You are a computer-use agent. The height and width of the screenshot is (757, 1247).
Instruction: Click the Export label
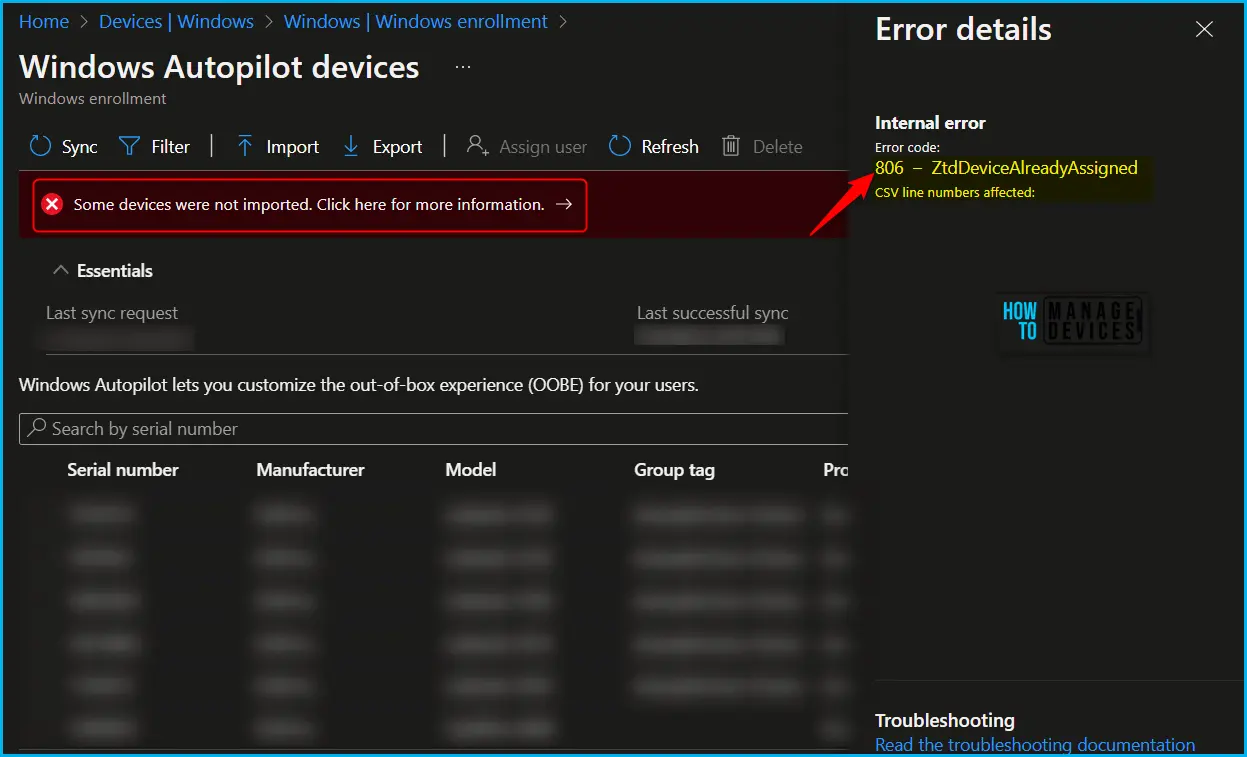pos(398,147)
